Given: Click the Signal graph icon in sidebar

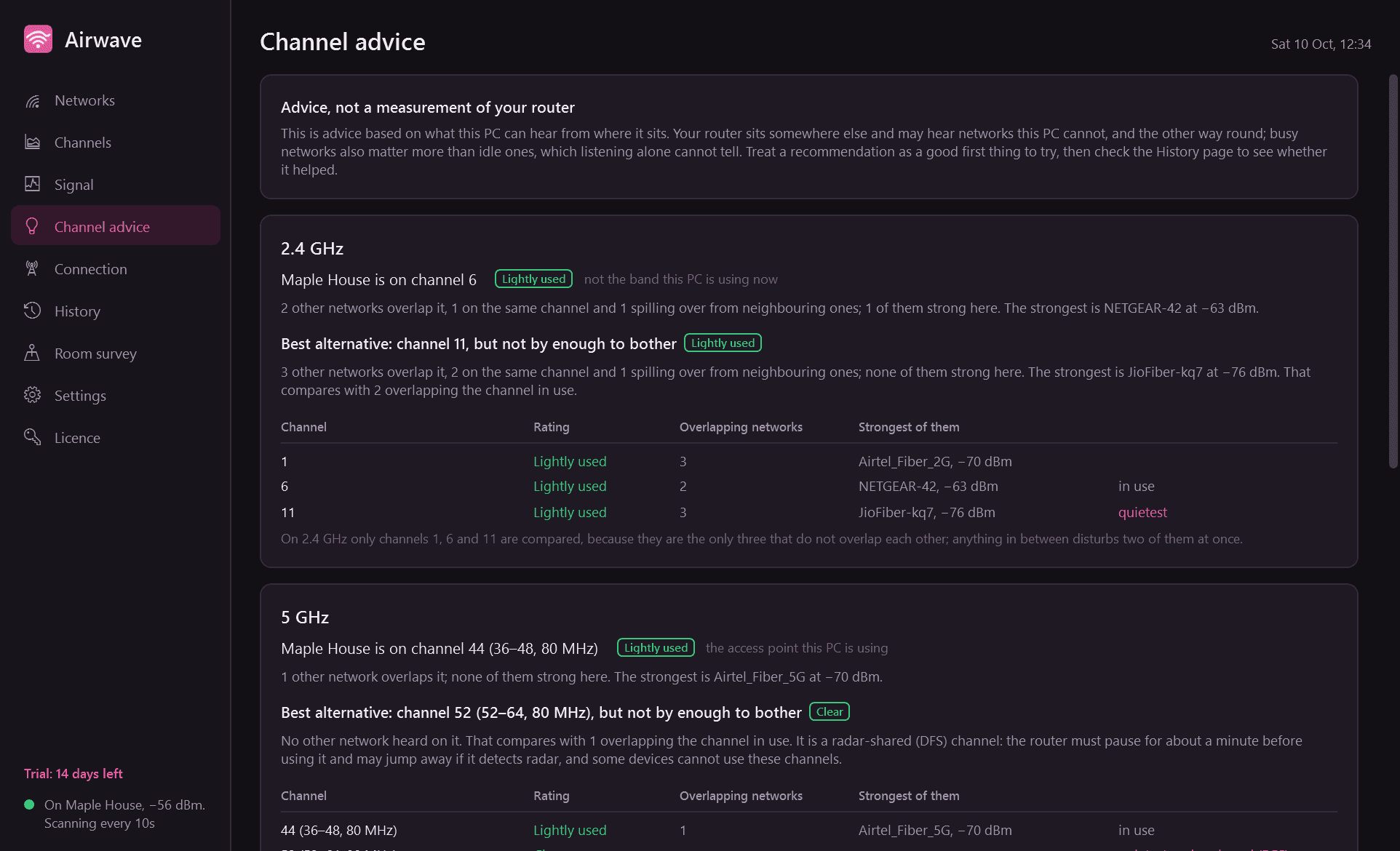Looking at the screenshot, I should point(32,185).
